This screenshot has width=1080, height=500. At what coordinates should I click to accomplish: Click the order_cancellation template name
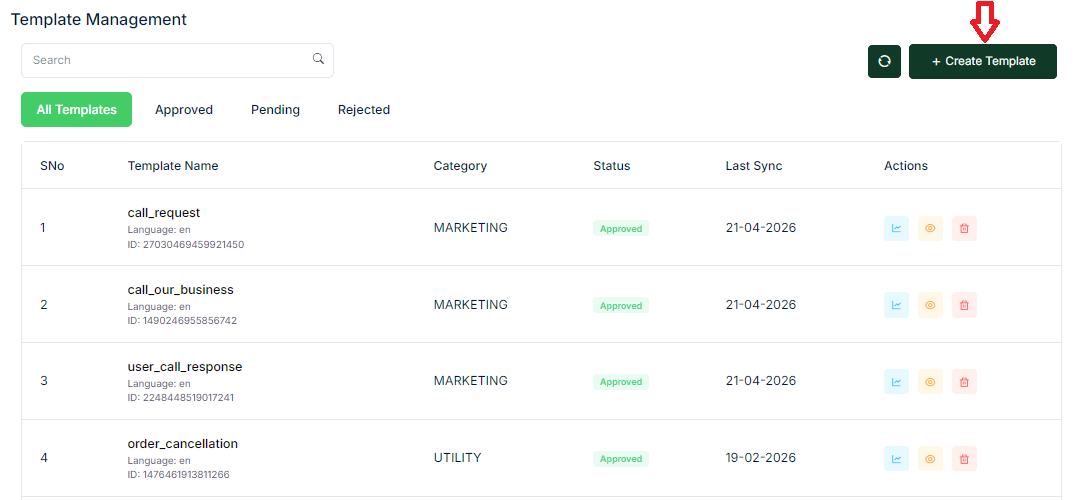[x=183, y=444]
